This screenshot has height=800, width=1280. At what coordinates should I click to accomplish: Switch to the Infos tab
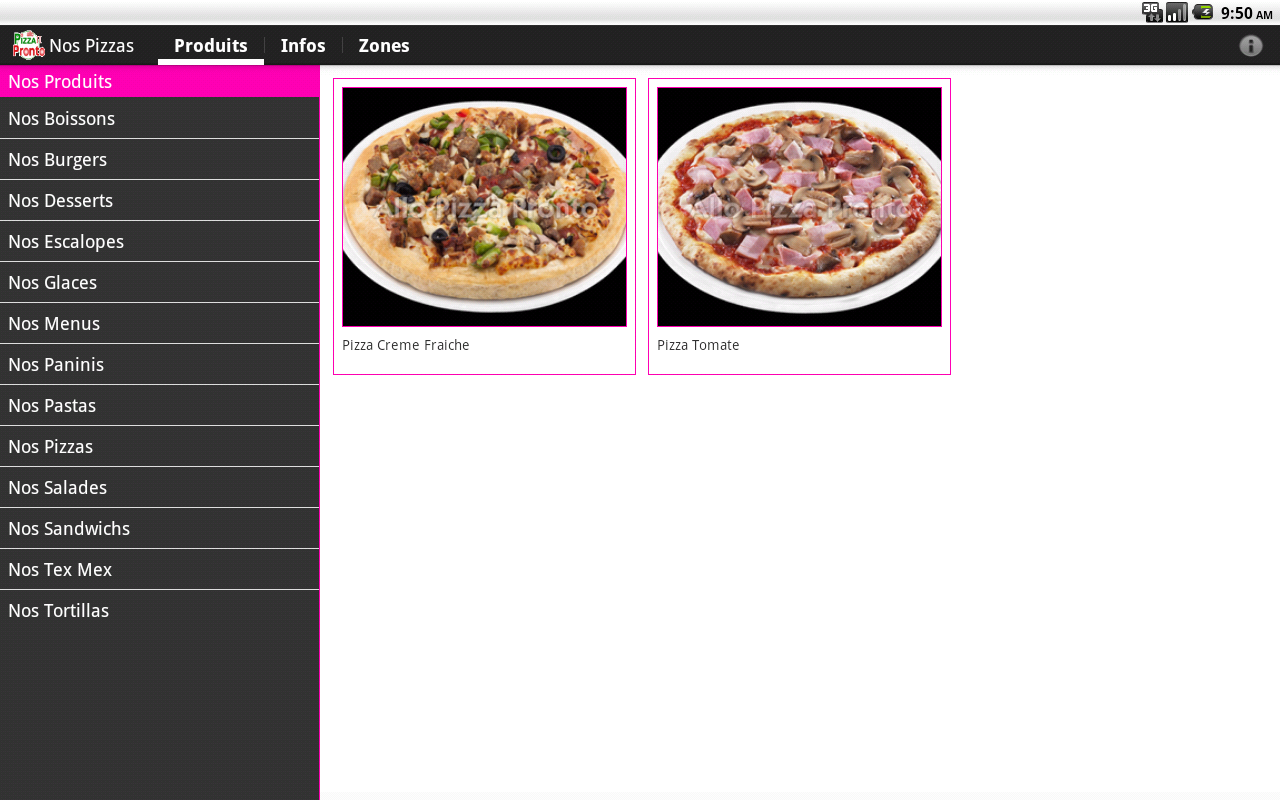click(303, 46)
